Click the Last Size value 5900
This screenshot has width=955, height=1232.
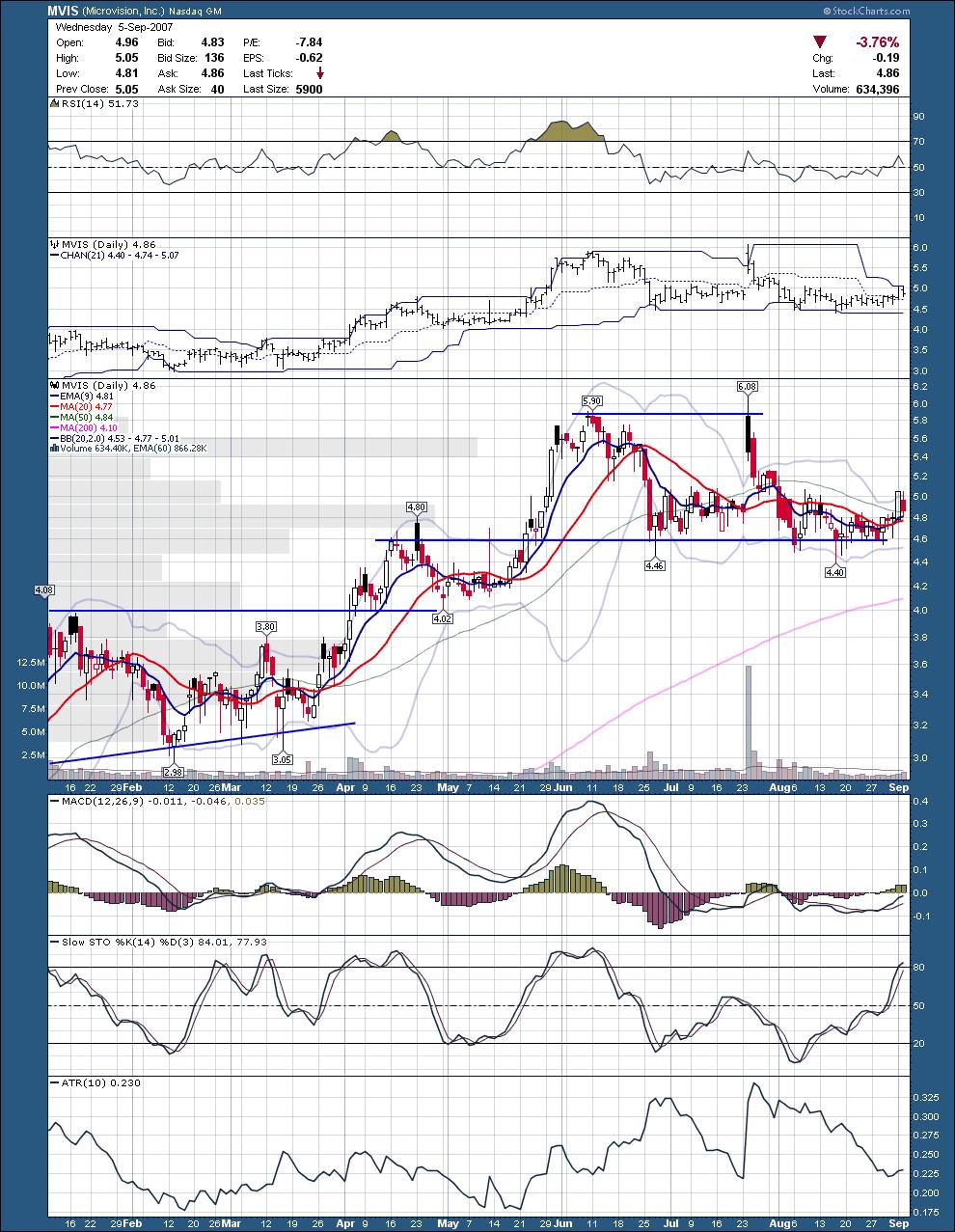coord(309,89)
